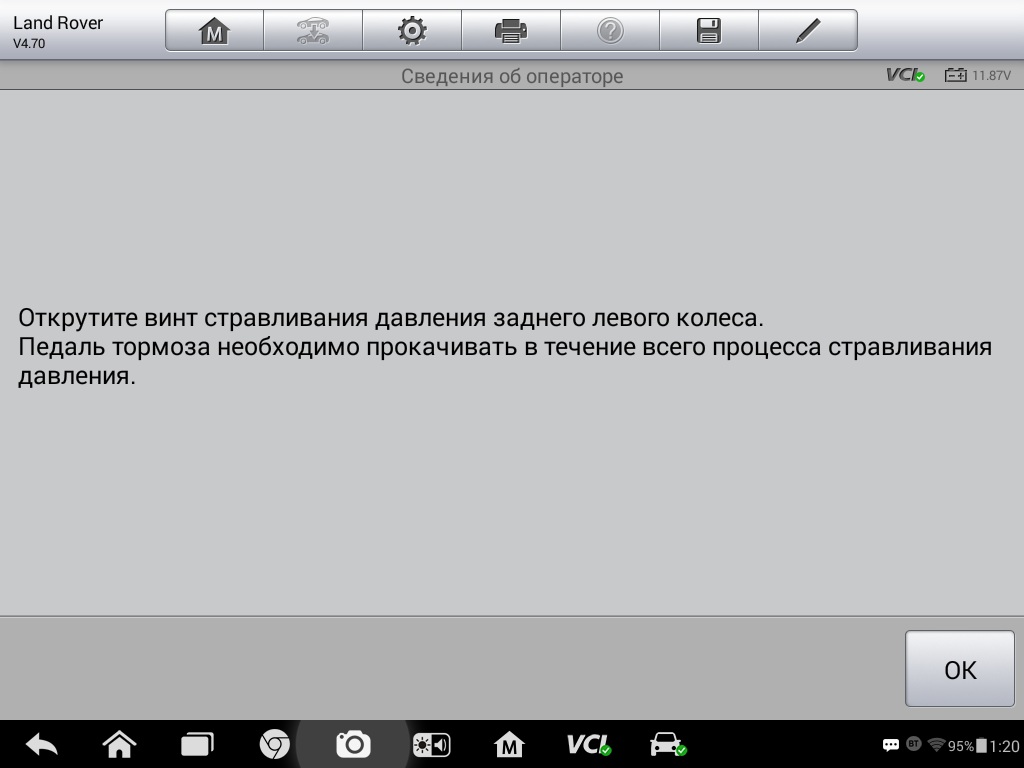Viewport: 1024px width, 768px height.
Task: Save data using the floppy disk icon
Action: (709, 31)
